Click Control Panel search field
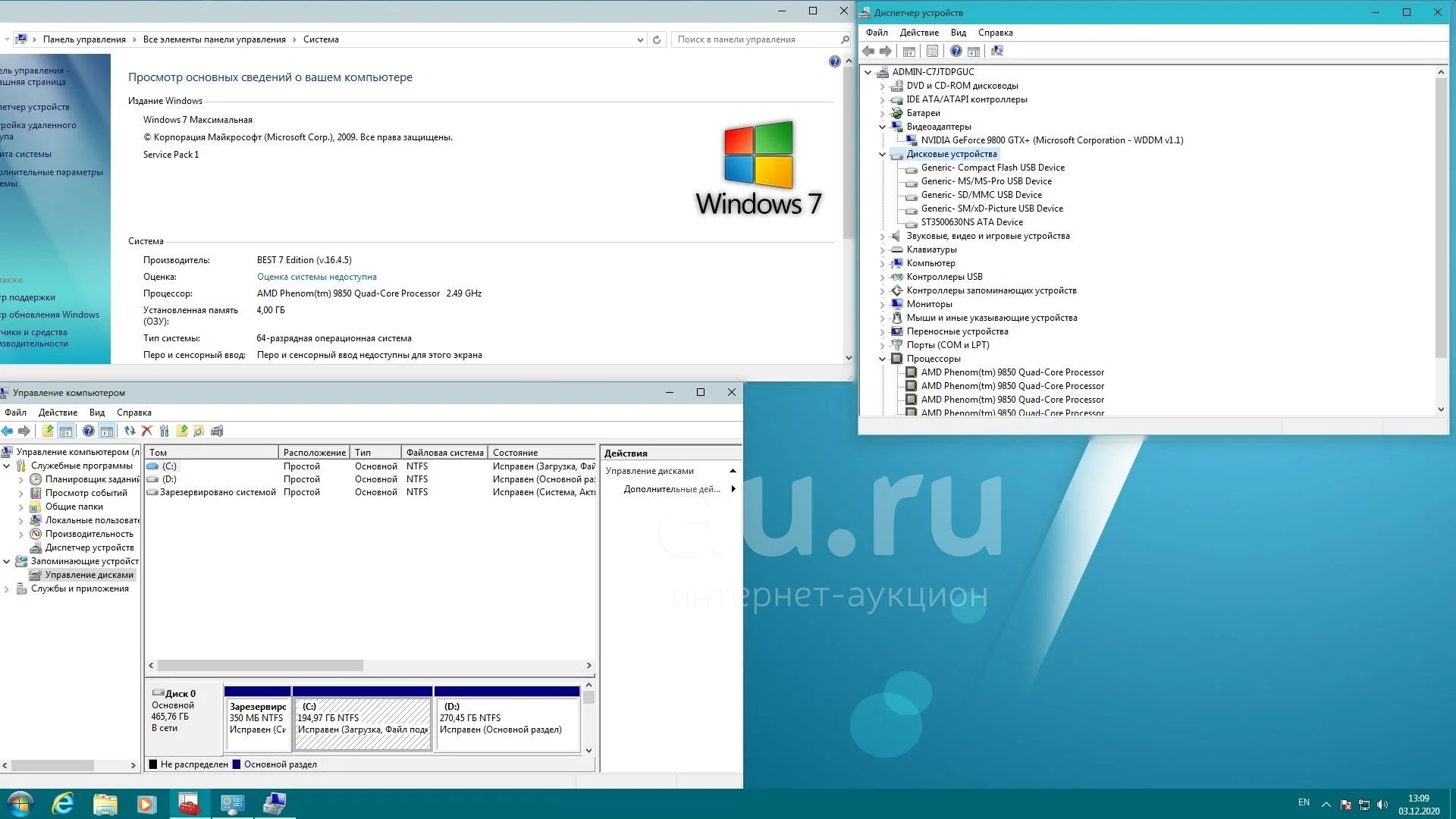 tap(761, 39)
